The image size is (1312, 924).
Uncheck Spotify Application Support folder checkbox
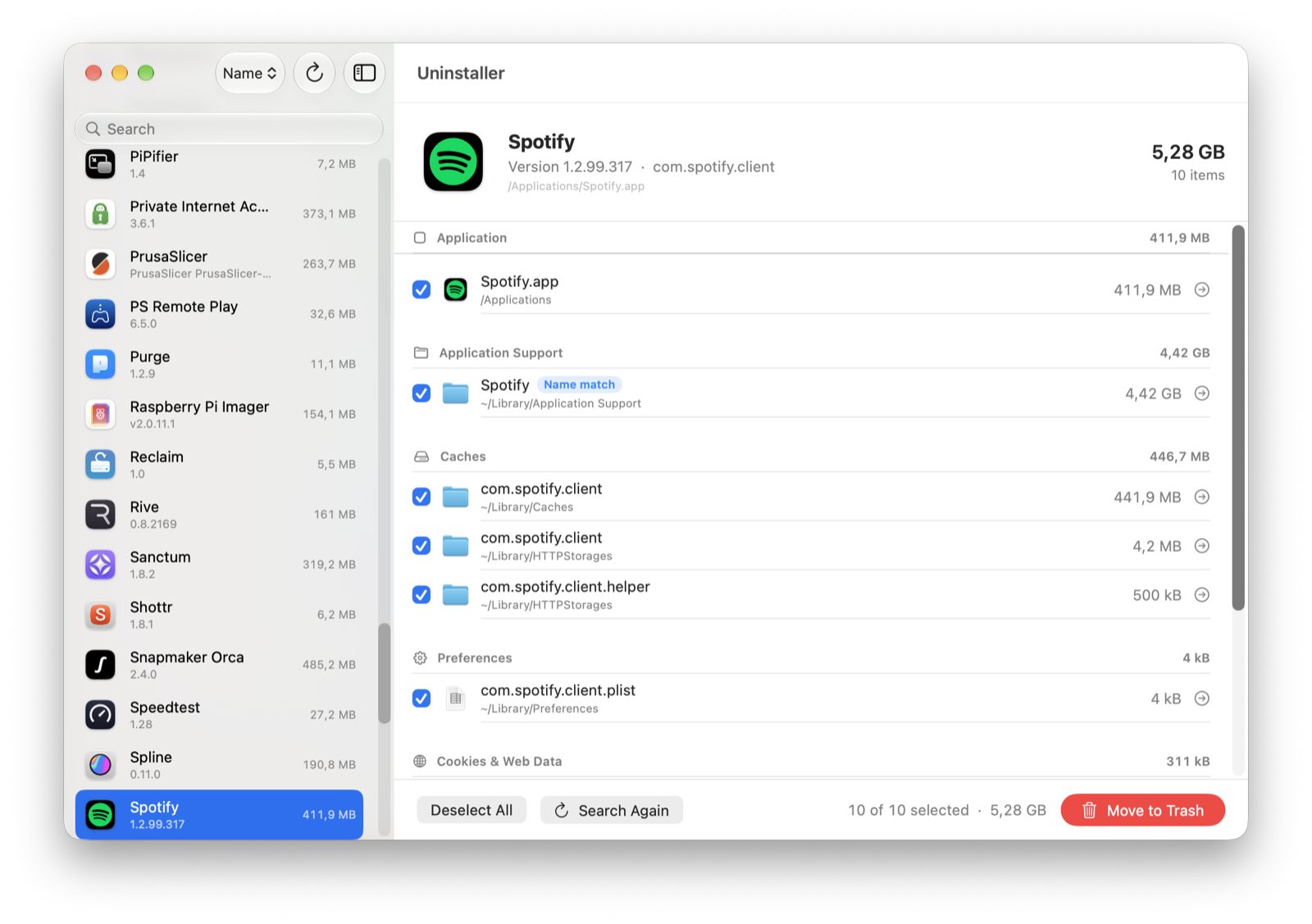point(421,394)
